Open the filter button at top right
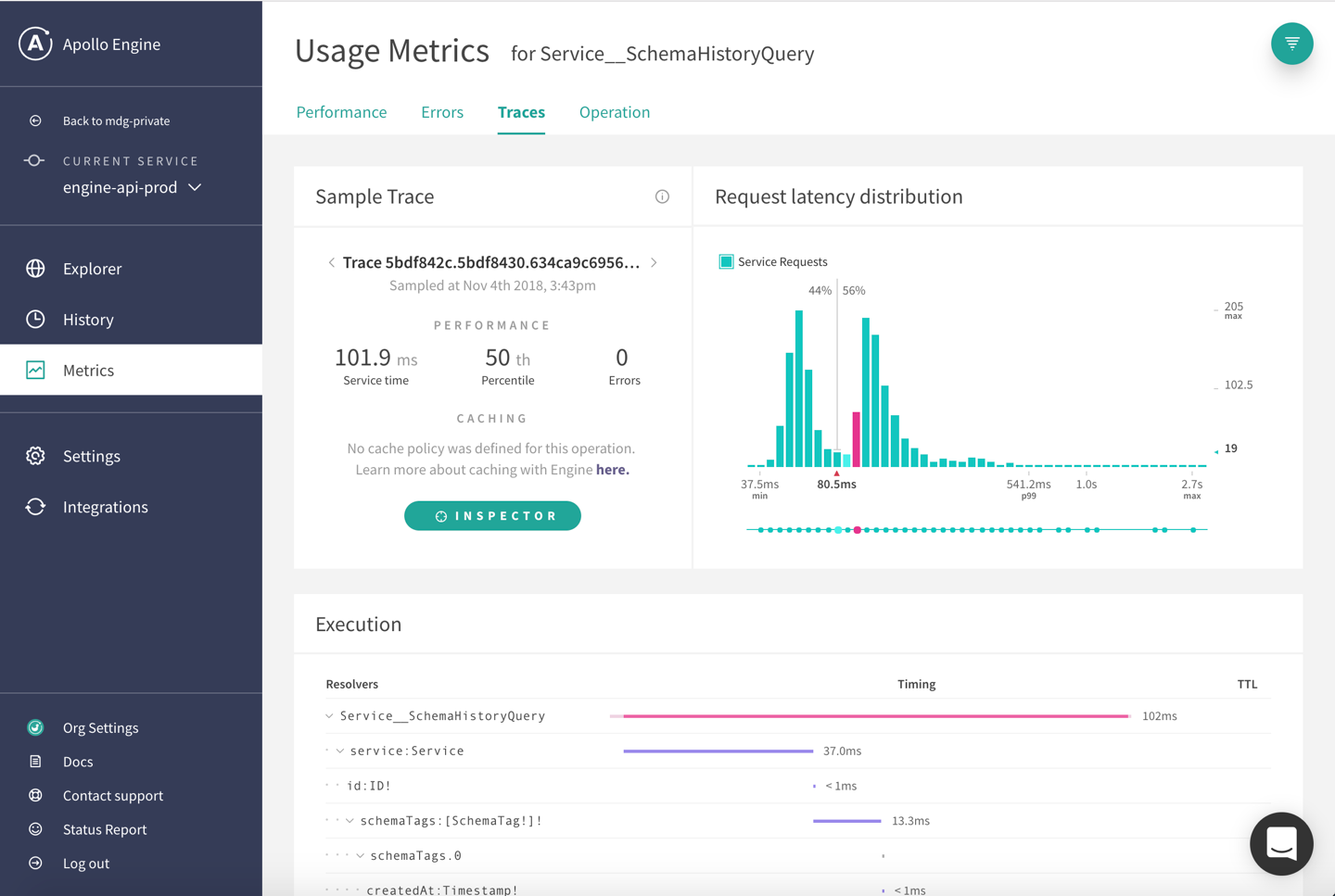This screenshot has height=896, width=1335. click(1291, 44)
